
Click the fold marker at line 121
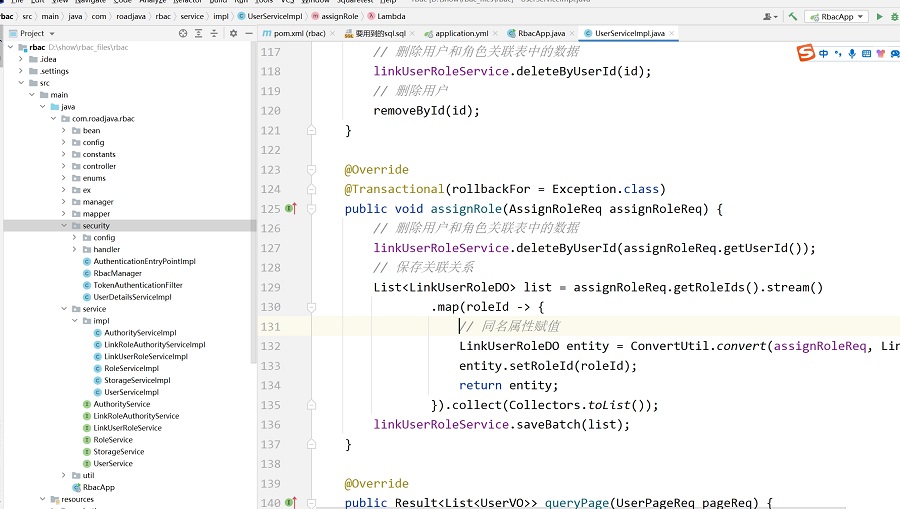pos(311,130)
